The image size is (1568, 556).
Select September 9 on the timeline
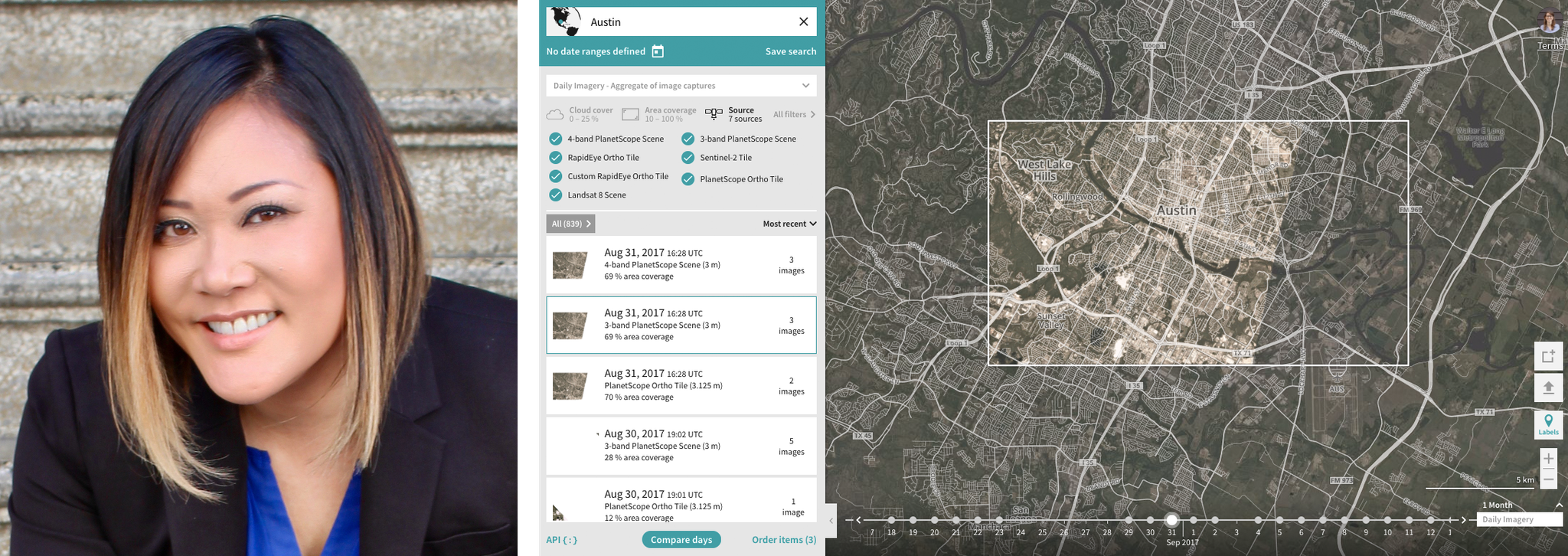click(x=1366, y=521)
